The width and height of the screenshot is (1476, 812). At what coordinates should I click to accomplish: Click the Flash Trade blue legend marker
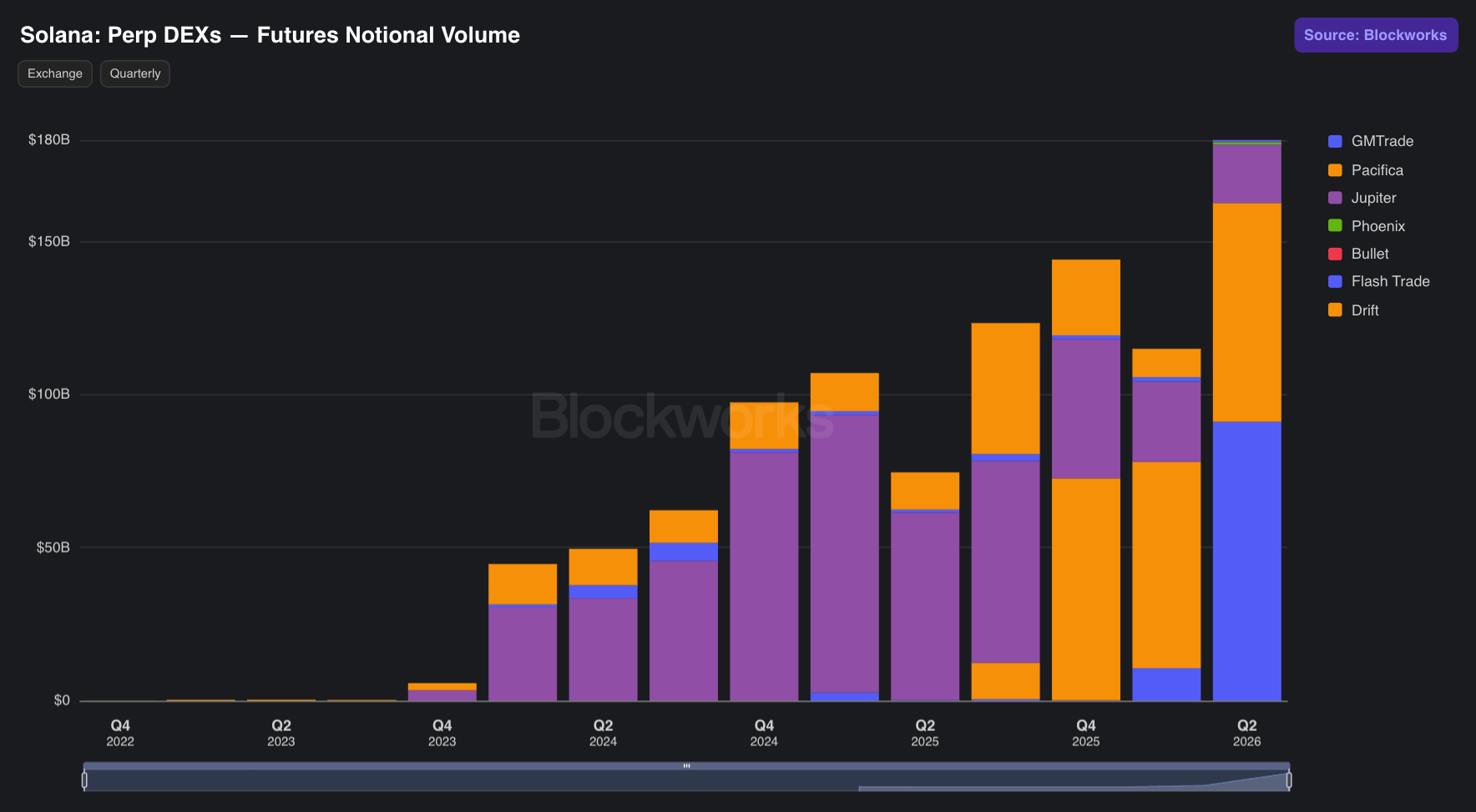click(1335, 281)
